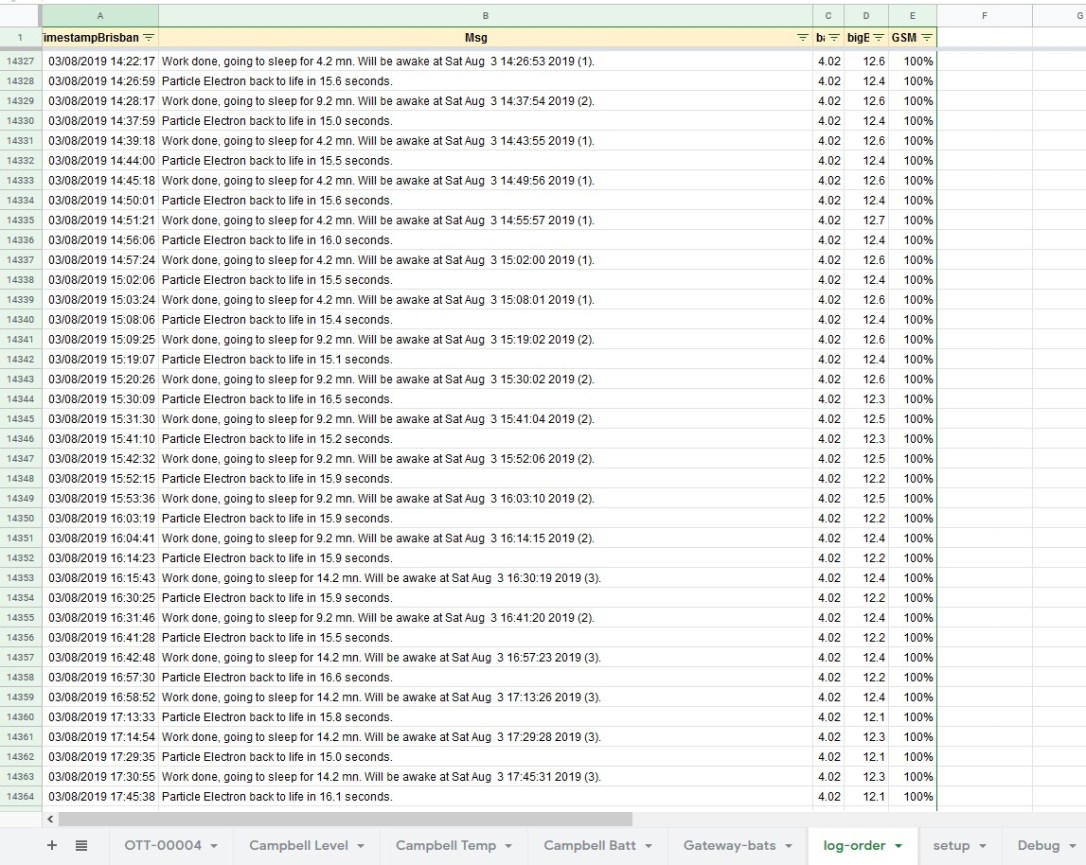The image size is (1086, 865).
Task: Open the Msg column filter icon
Action: 801,38
